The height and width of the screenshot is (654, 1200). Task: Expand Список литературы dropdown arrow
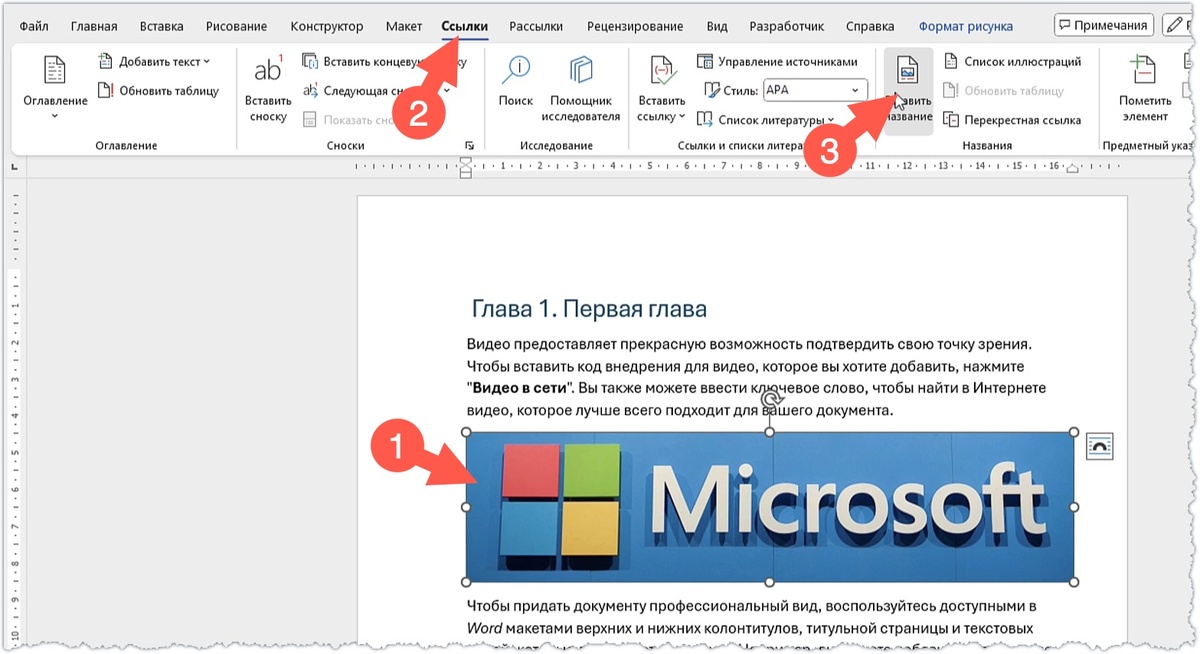click(x=831, y=120)
